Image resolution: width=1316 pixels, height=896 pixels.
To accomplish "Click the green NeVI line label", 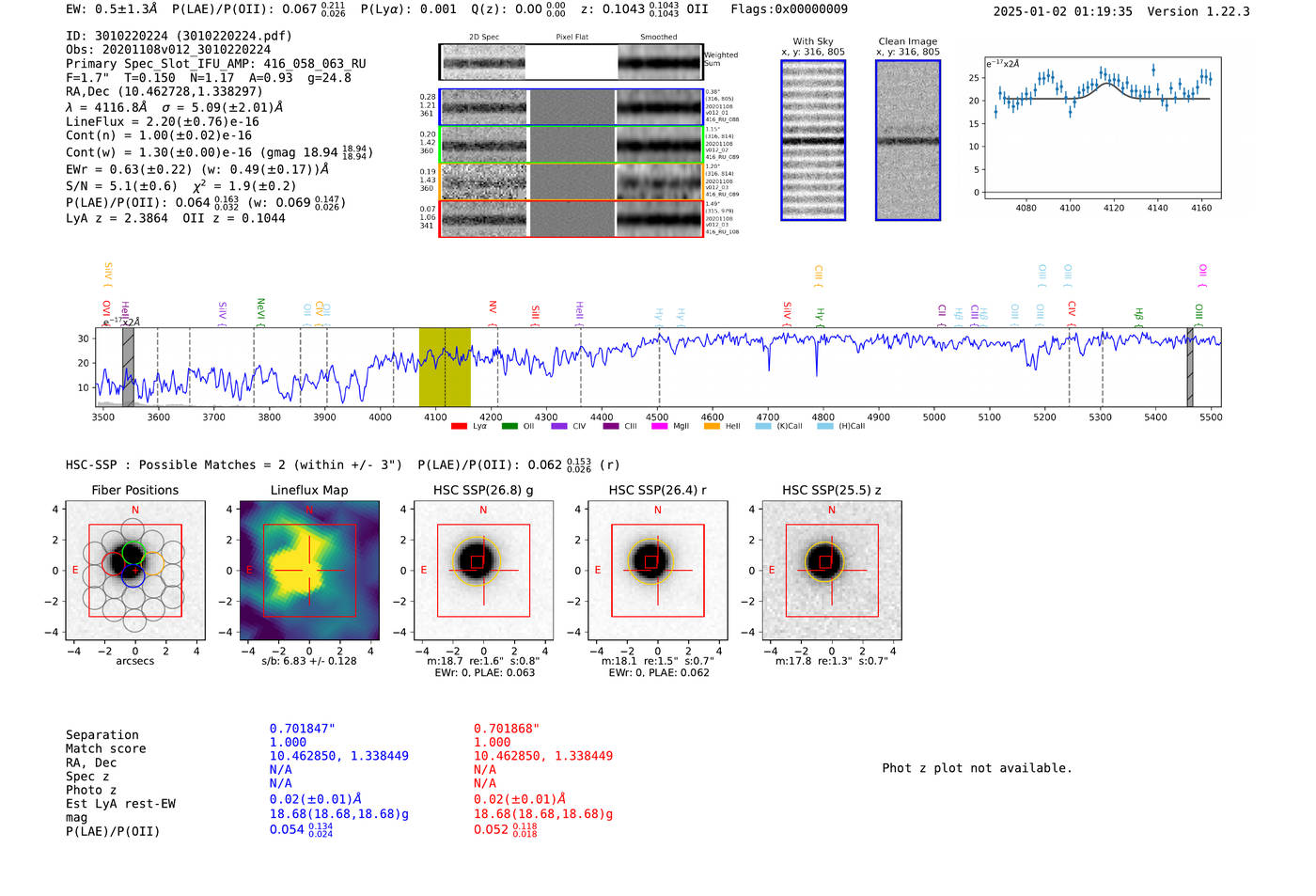I will tap(260, 311).
